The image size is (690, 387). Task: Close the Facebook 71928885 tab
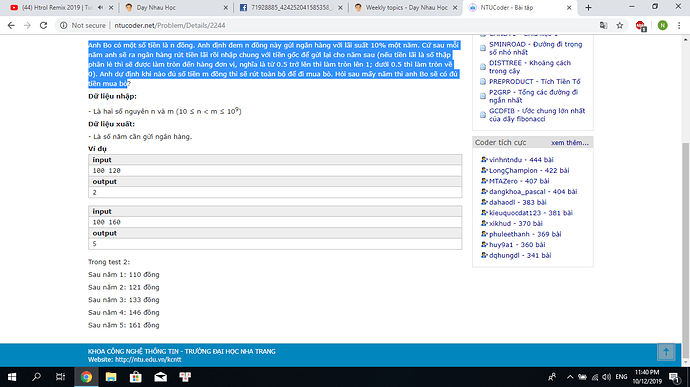pyautogui.click(x=340, y=7)
